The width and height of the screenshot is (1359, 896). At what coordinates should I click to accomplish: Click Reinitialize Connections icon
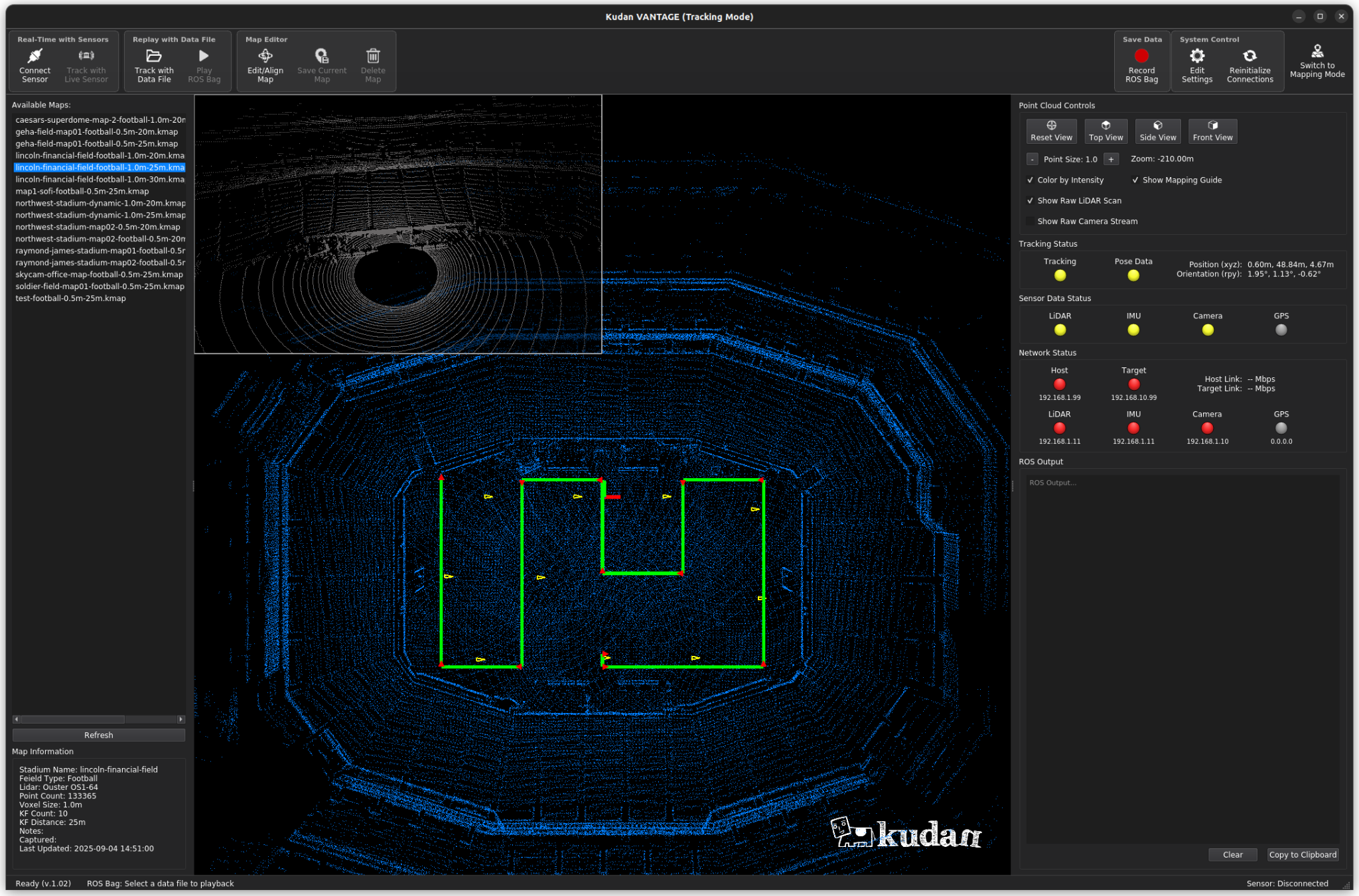(x=1250, y=56)
